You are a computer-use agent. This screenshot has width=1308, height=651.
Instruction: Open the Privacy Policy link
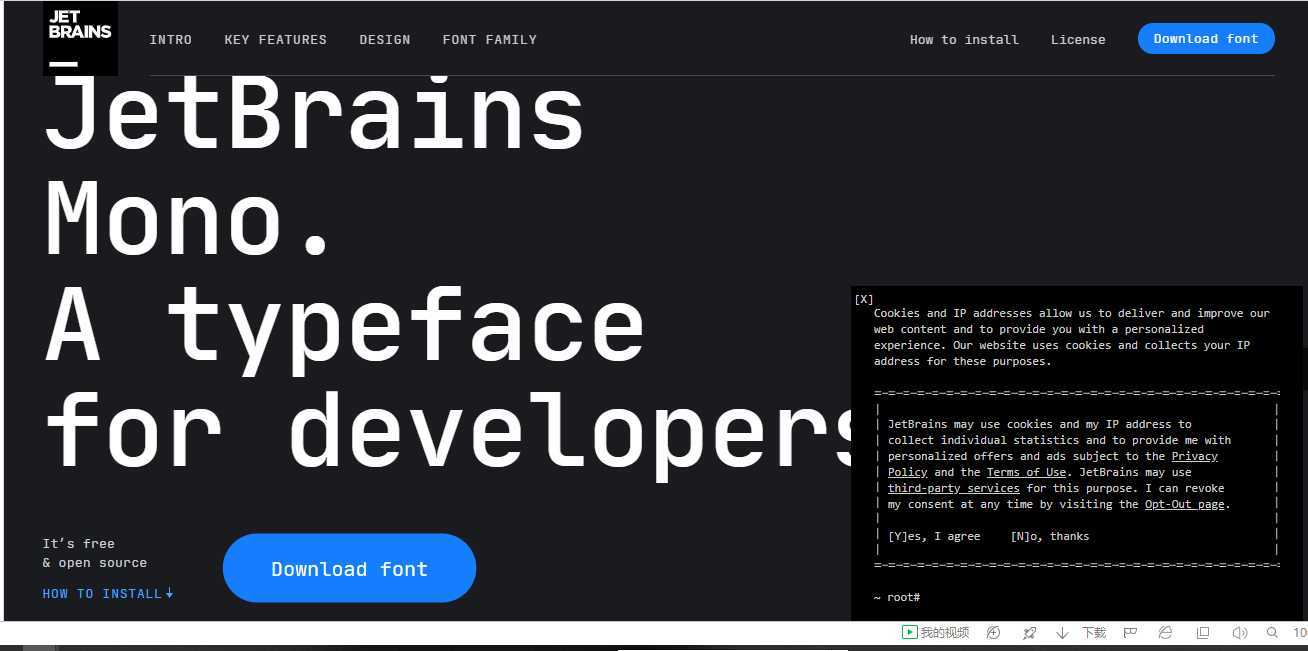coord(1195,456)
